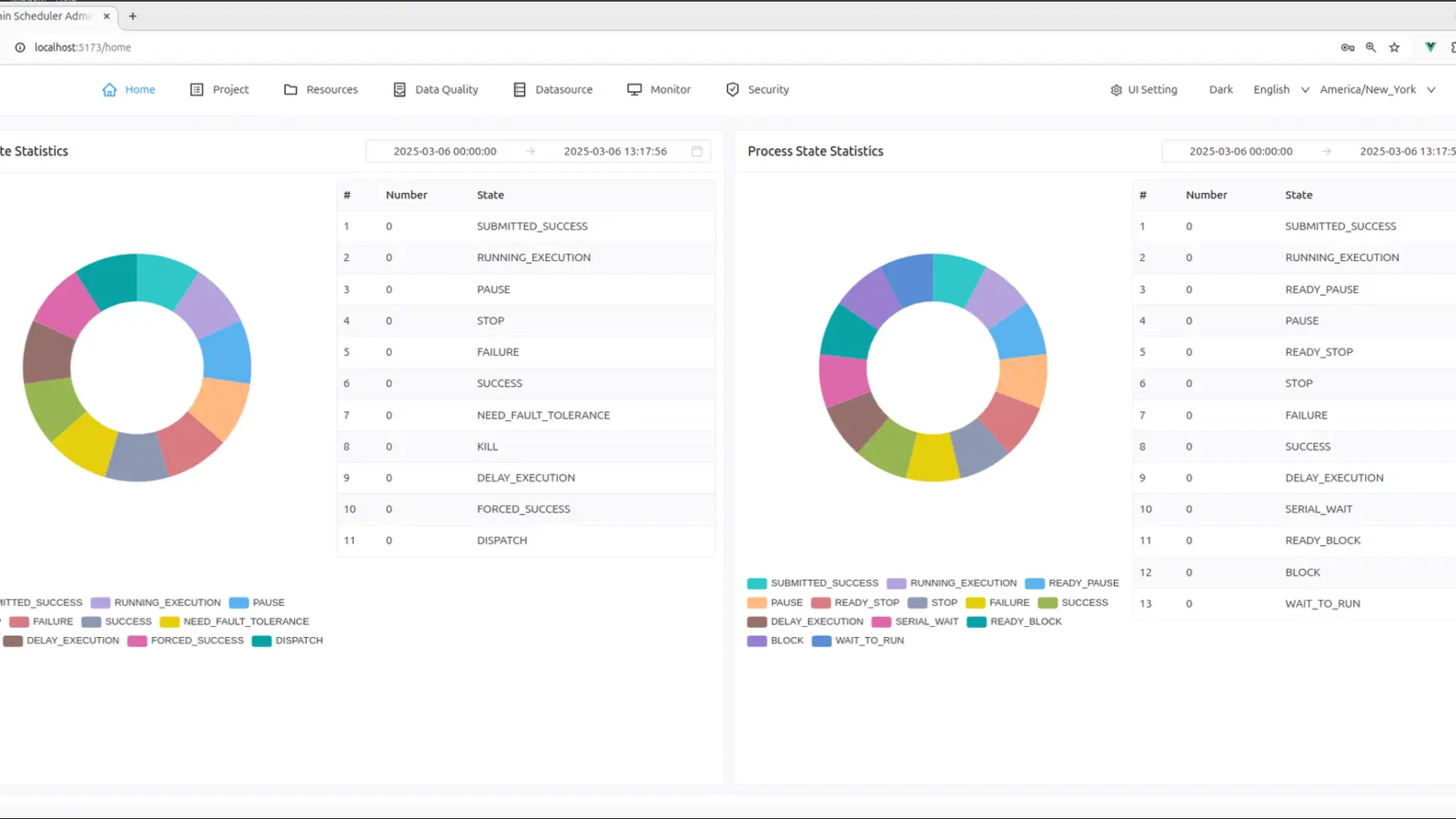Toggle SUBMITTED_SUCCESS in process legend

coord(813,583)
